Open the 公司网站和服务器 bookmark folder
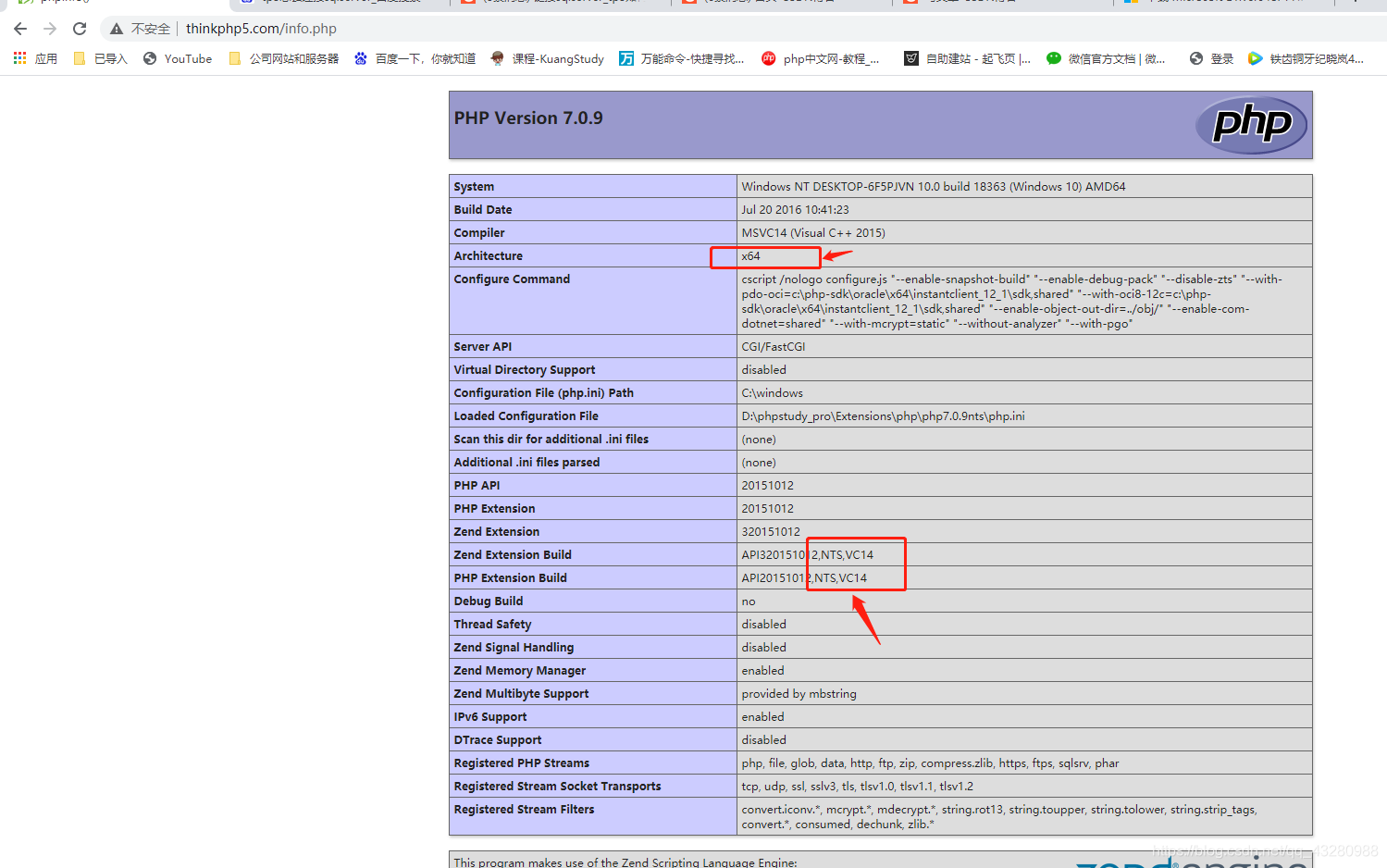 (283, 58)
